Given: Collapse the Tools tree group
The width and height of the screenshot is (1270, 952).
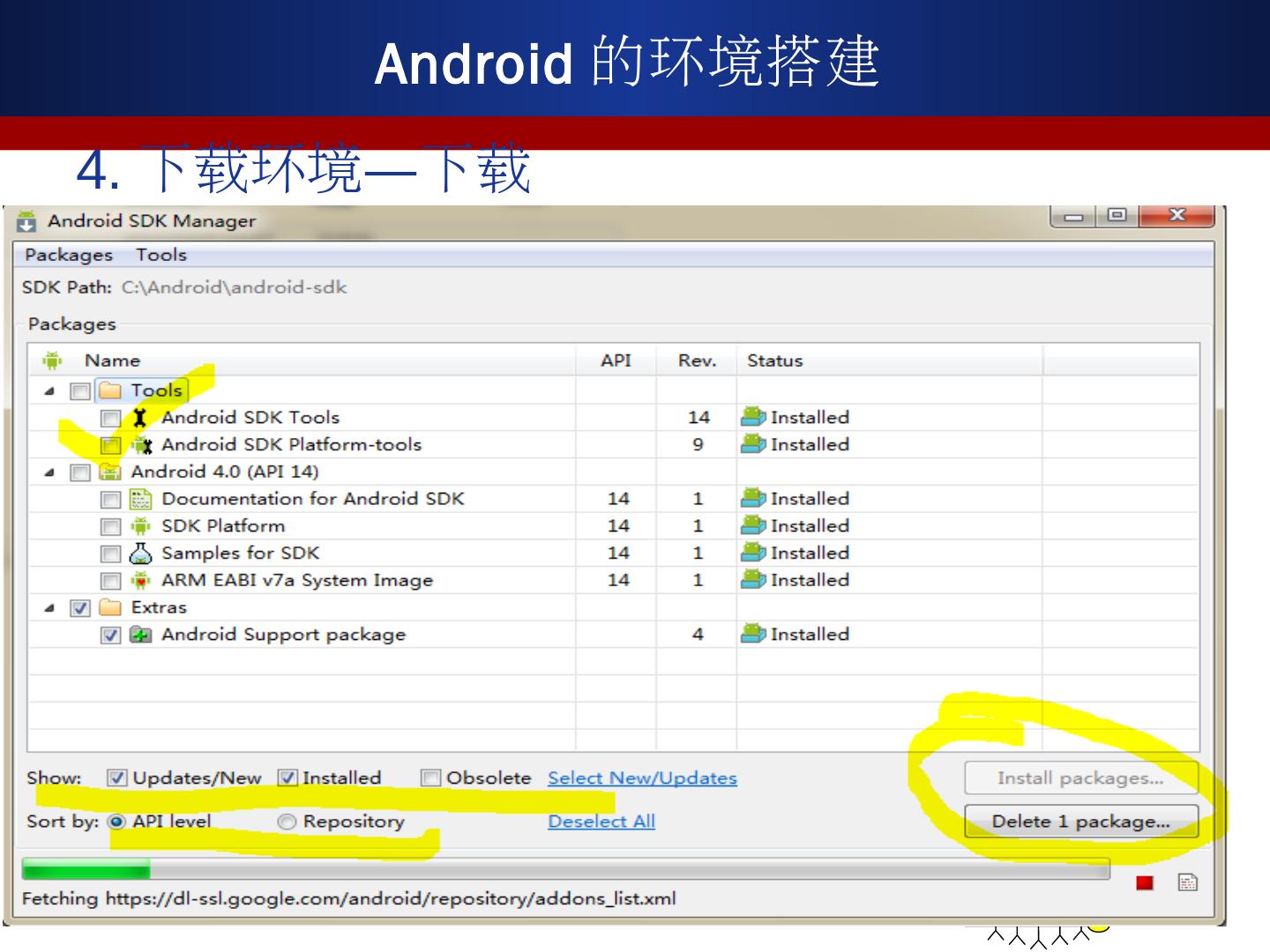Looking at the screenshot, I should click(49, 391).
